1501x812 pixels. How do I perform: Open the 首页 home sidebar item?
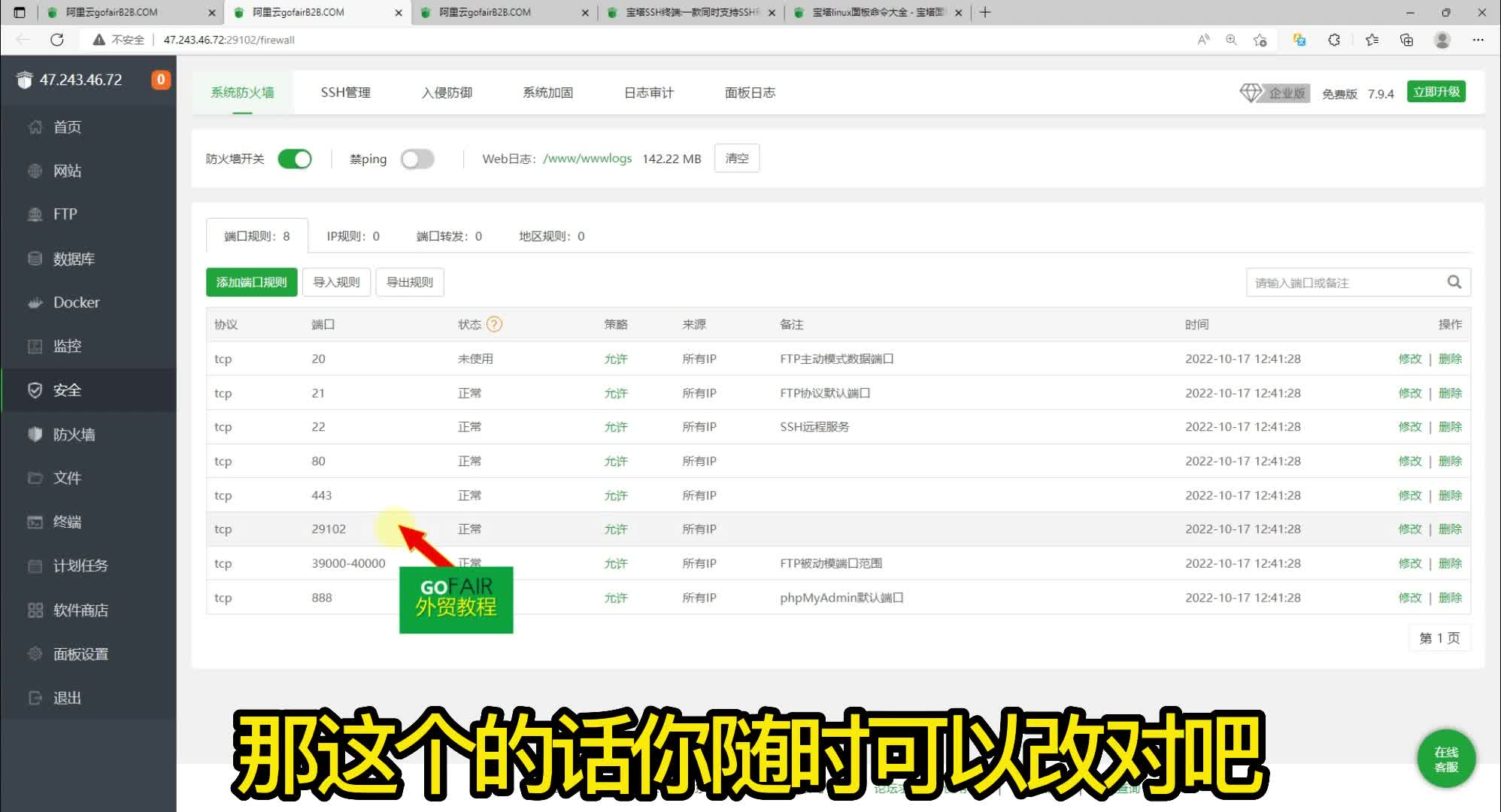click(88, 127)
